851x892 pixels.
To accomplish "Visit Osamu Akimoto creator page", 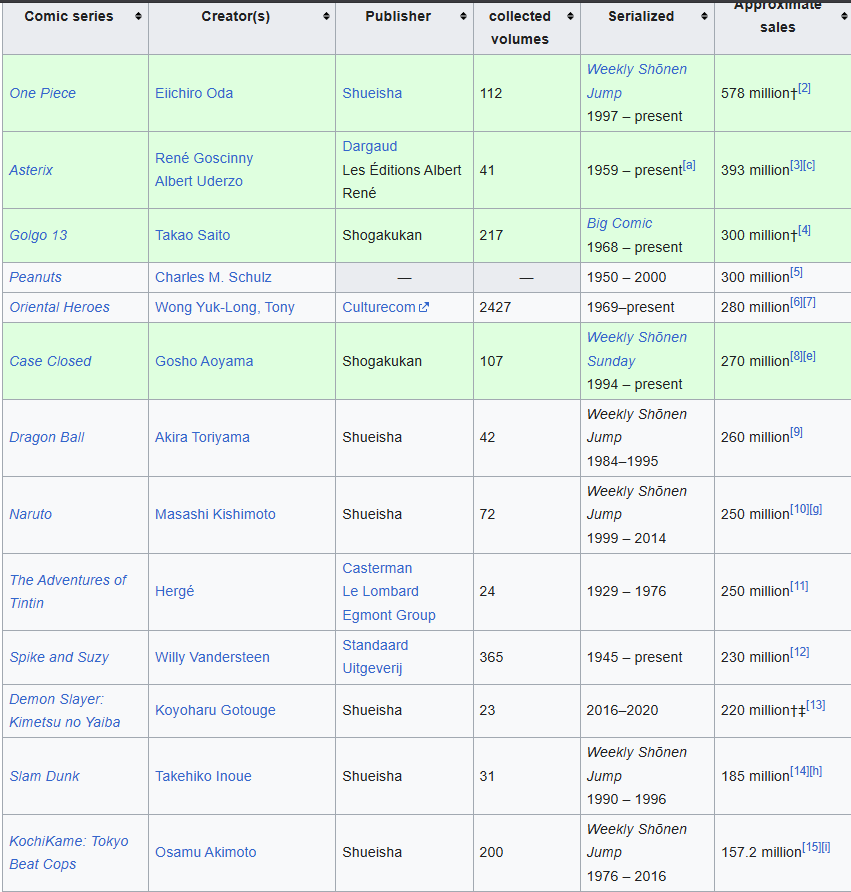I will click(206, 853).
